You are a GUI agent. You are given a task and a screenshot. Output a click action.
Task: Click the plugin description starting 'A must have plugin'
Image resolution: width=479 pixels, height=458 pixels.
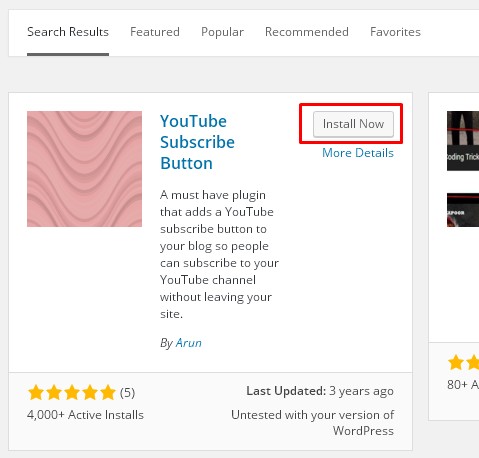[219, 254]
